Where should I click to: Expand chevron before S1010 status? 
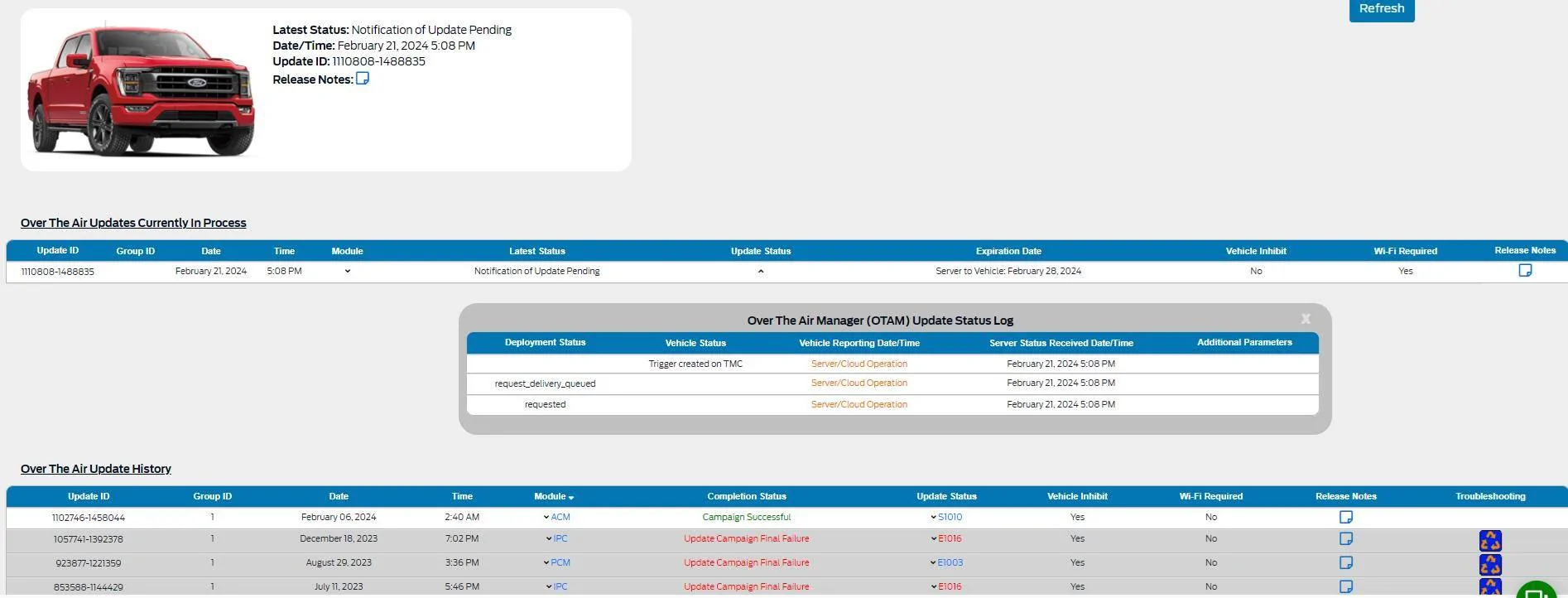tap(934, 517)
